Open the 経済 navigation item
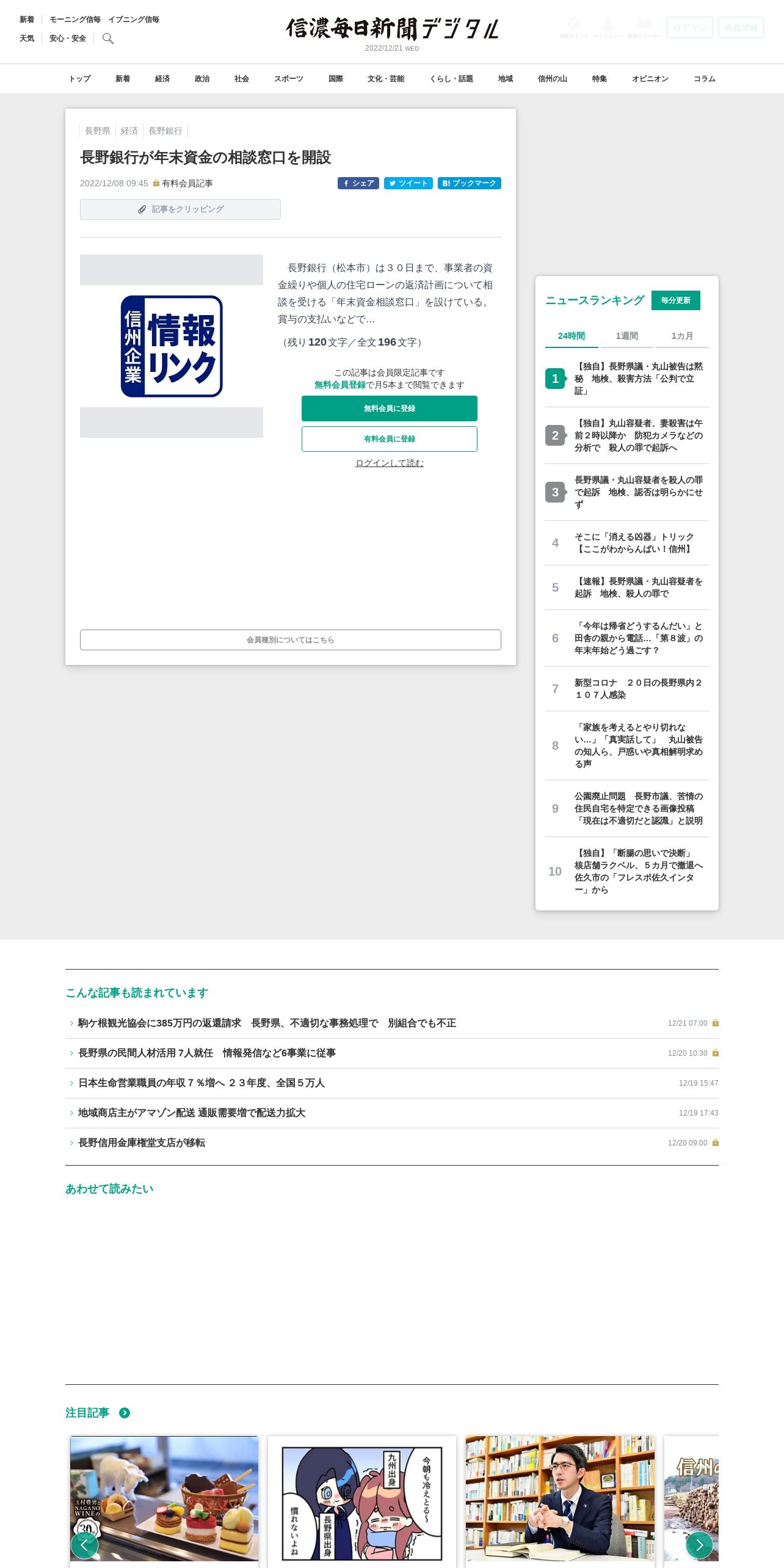This screenshot has width=784, height=1568. (x=162, y=79)
